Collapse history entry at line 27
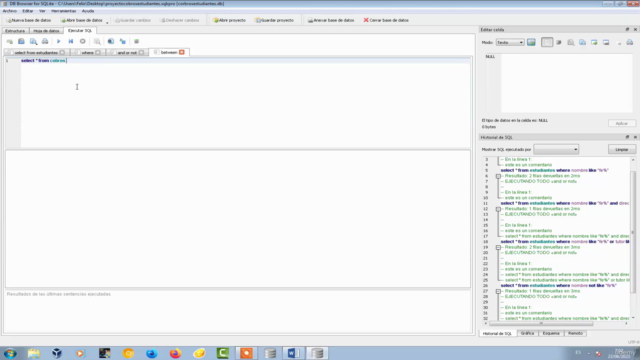The height and width of the screenshot is (360, 640). point(498,291)
